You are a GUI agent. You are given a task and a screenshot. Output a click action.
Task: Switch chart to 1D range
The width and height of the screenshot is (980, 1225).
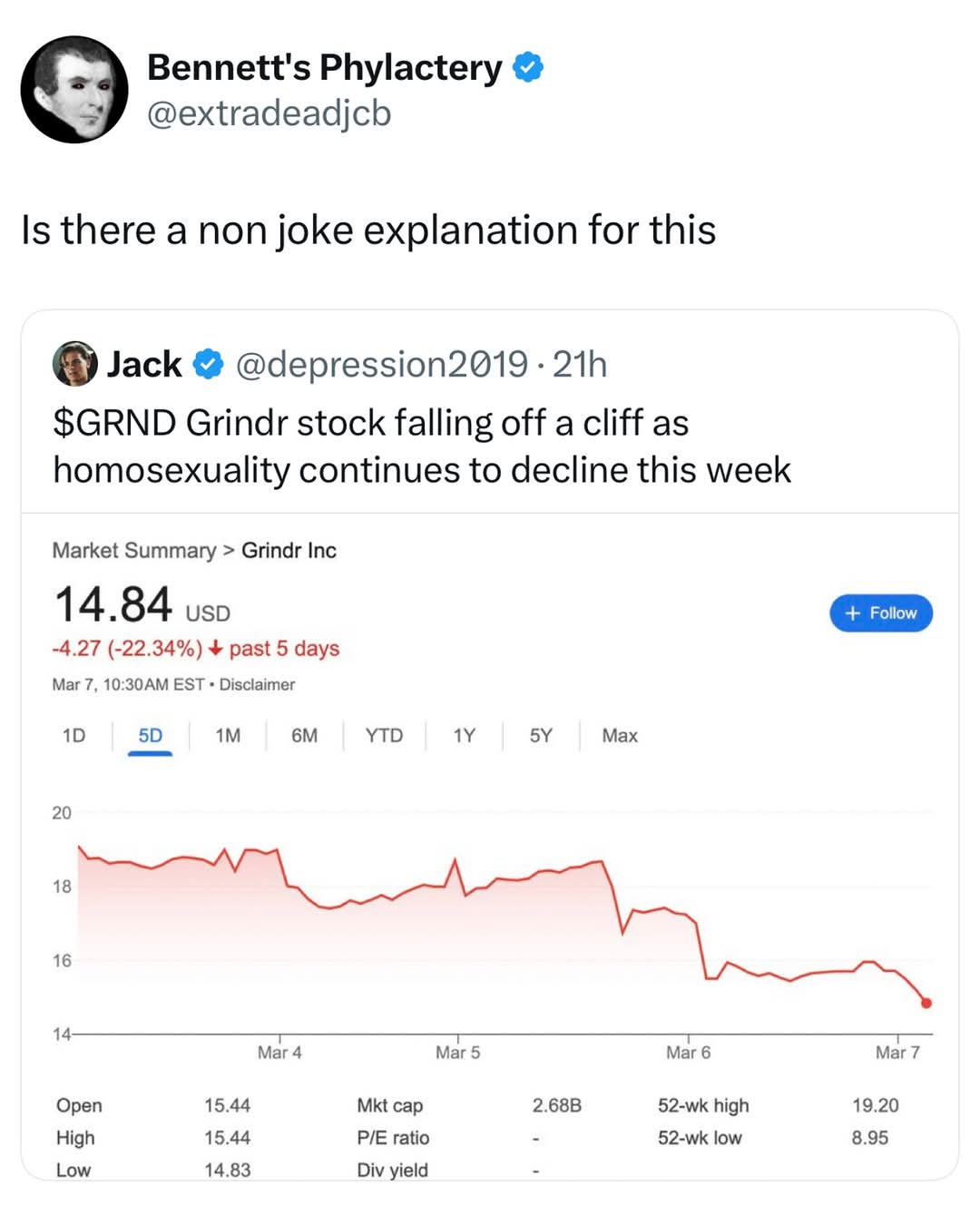click(x=73, y=735)
